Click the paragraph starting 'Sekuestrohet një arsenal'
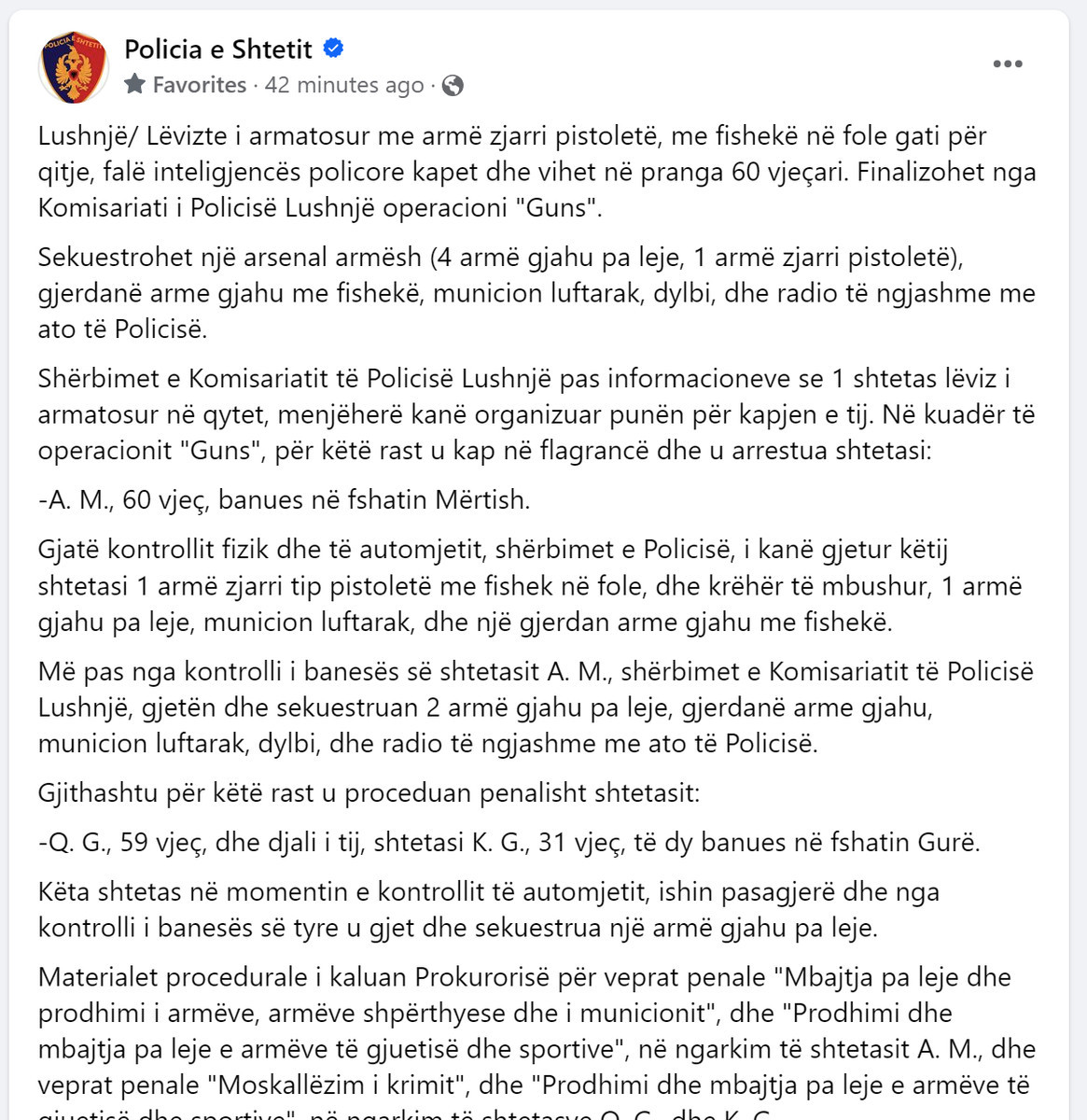The image size is (1087, 1120). pyautogui.click(x=537, y=293)
